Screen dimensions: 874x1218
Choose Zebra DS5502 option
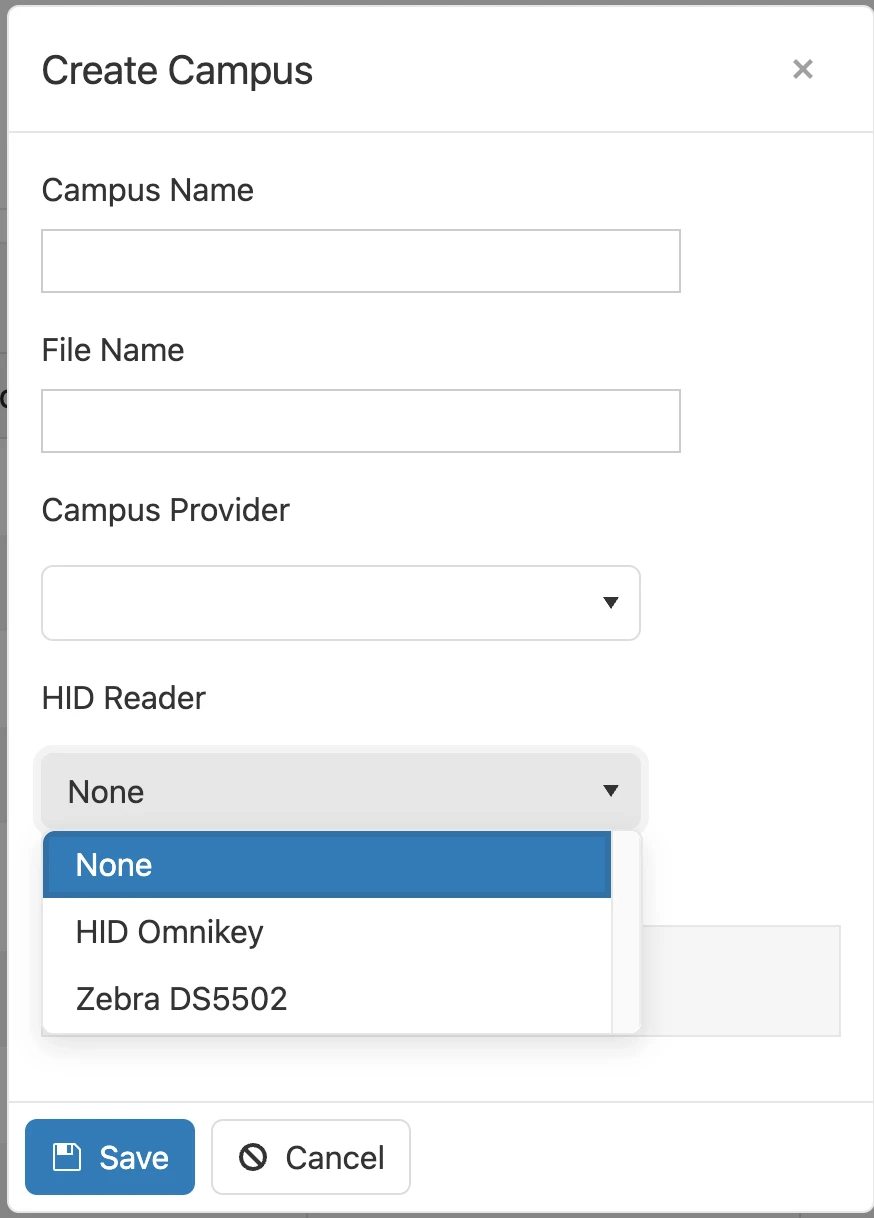[327, 999]
